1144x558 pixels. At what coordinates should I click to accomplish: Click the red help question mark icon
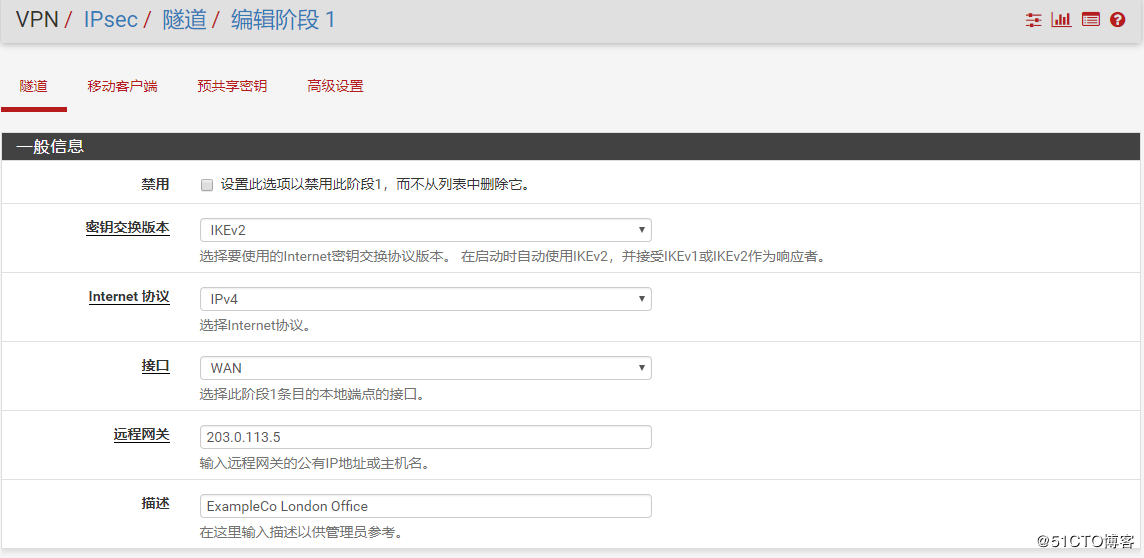1118,20
